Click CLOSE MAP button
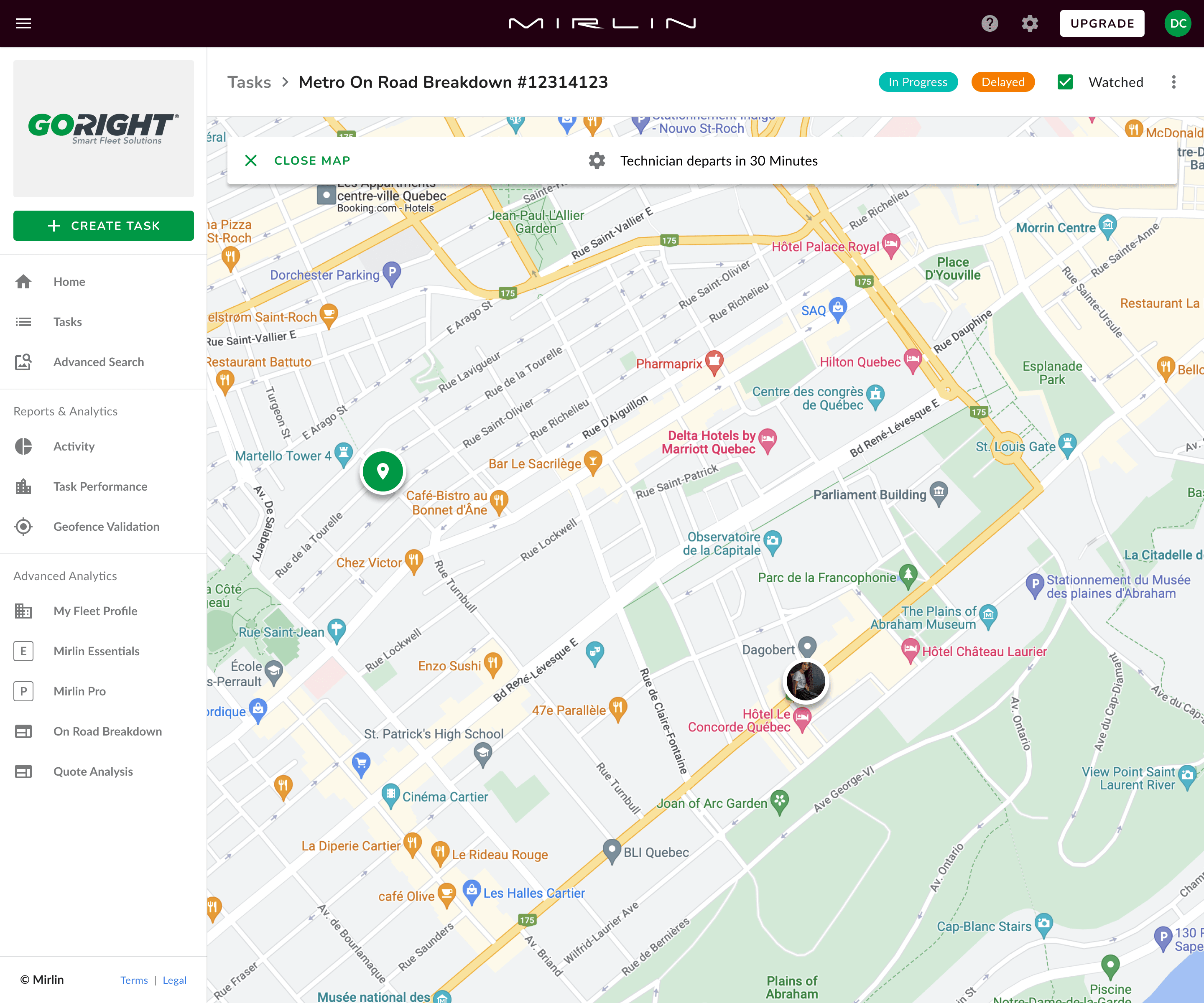The image size is (1204, 1003). [x=298, y=160]
